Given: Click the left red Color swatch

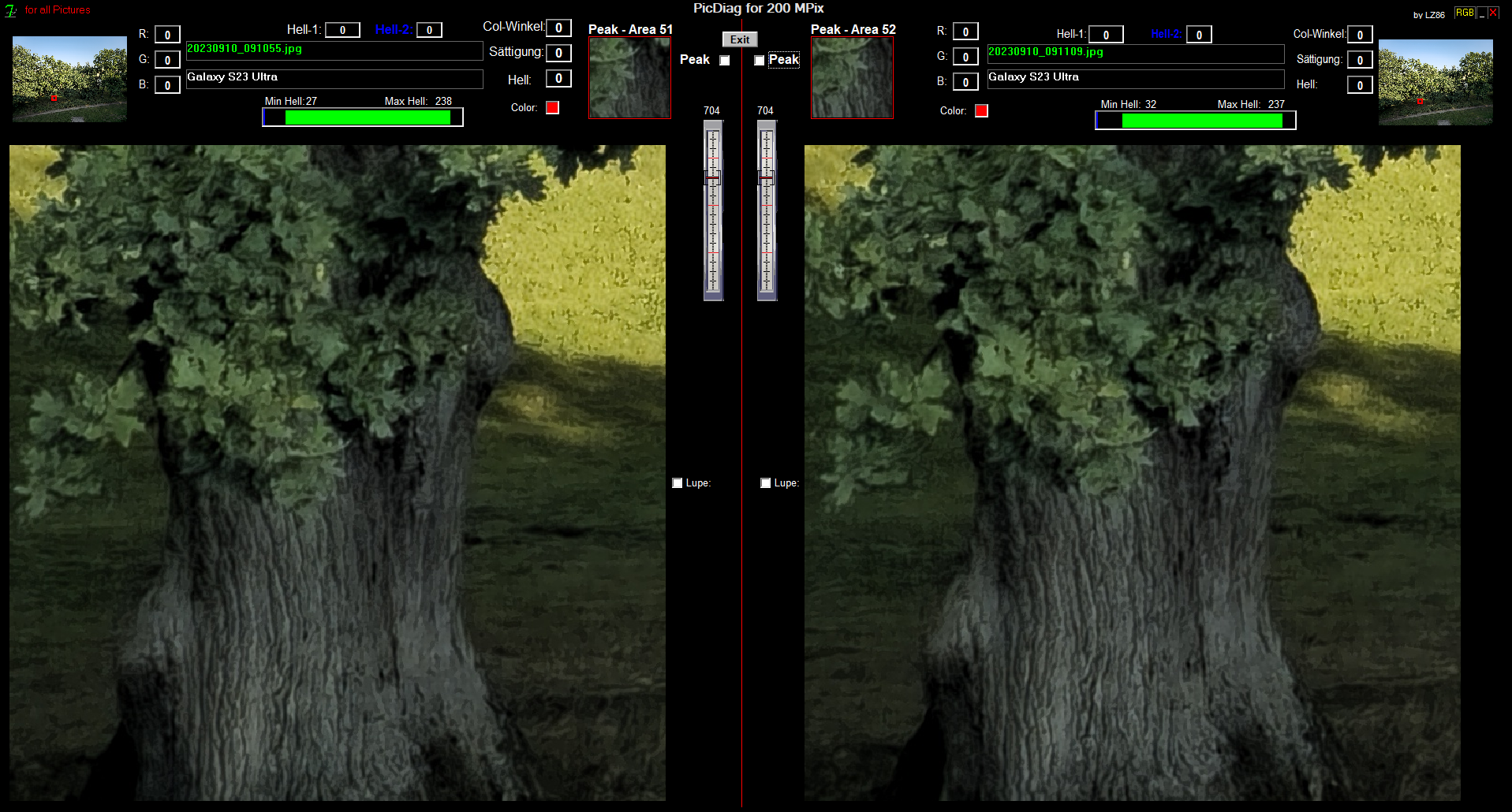Looking at the screenshot, I should (x=552, y=108).
